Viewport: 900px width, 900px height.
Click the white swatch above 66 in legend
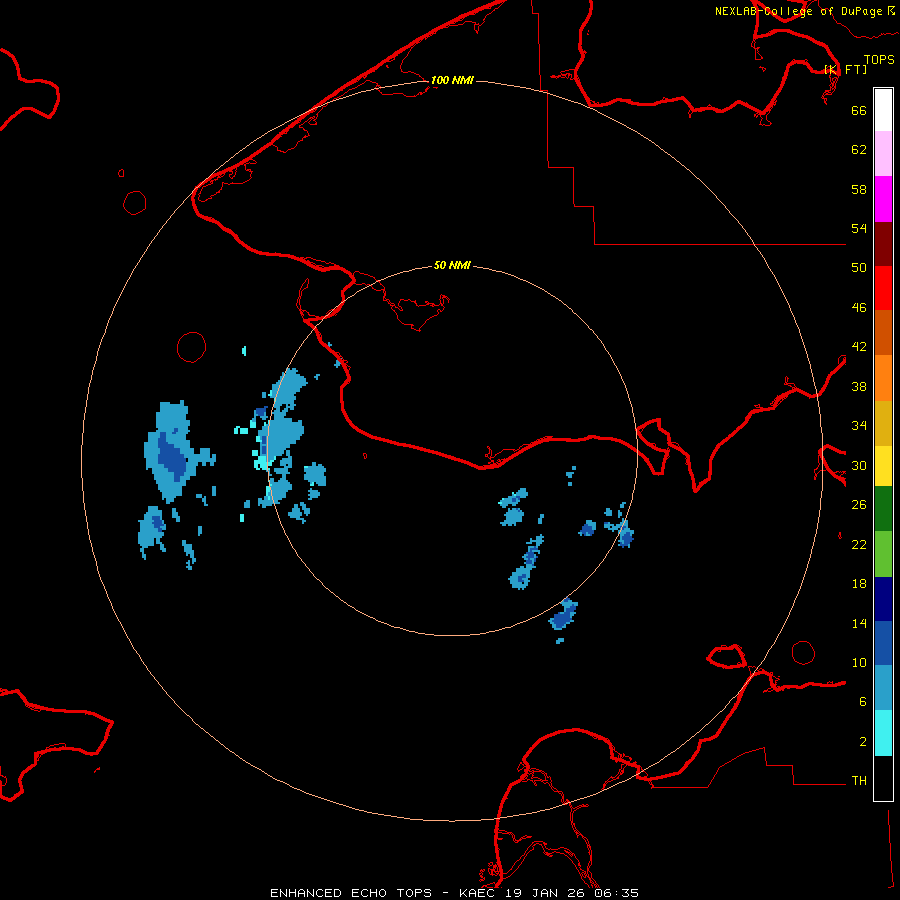(883, 110)
